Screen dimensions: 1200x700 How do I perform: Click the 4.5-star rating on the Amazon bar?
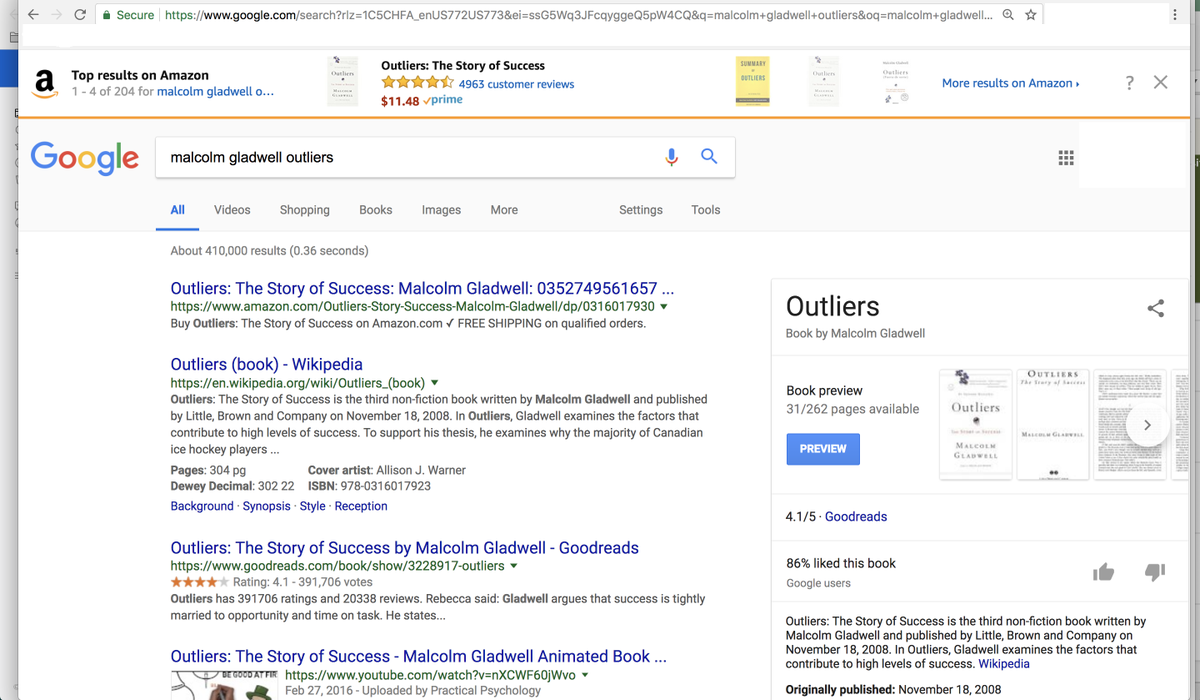[x=418, y=84]
